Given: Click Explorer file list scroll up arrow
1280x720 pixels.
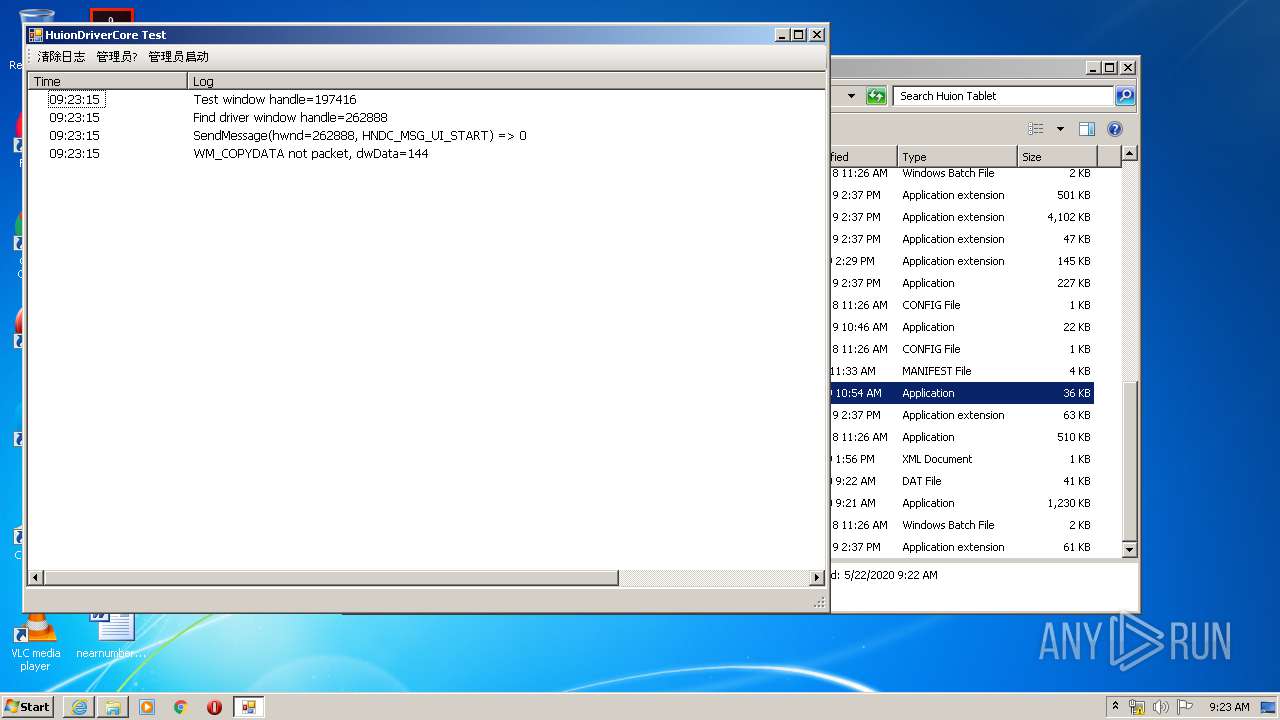Looking at the screenshot, I should (x=1129, y=154).
